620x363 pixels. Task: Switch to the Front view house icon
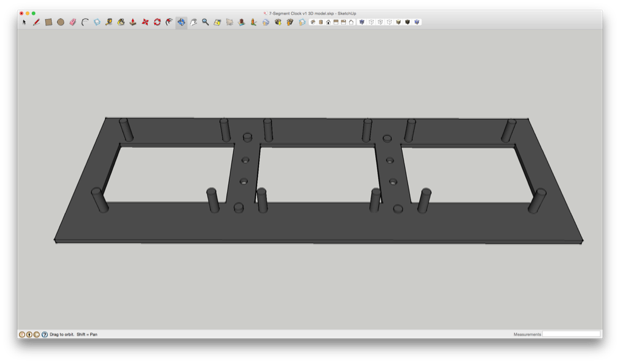click(328, 22)
